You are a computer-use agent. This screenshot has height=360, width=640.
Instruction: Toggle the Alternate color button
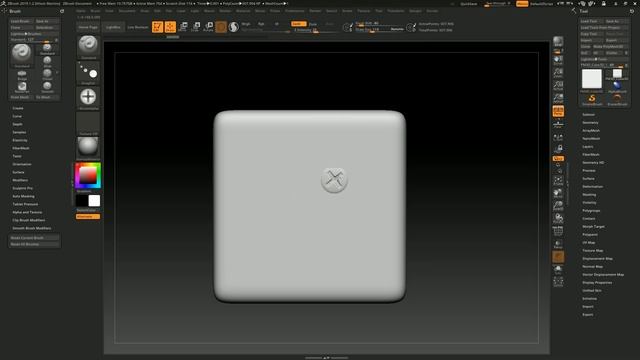[88, 216]
